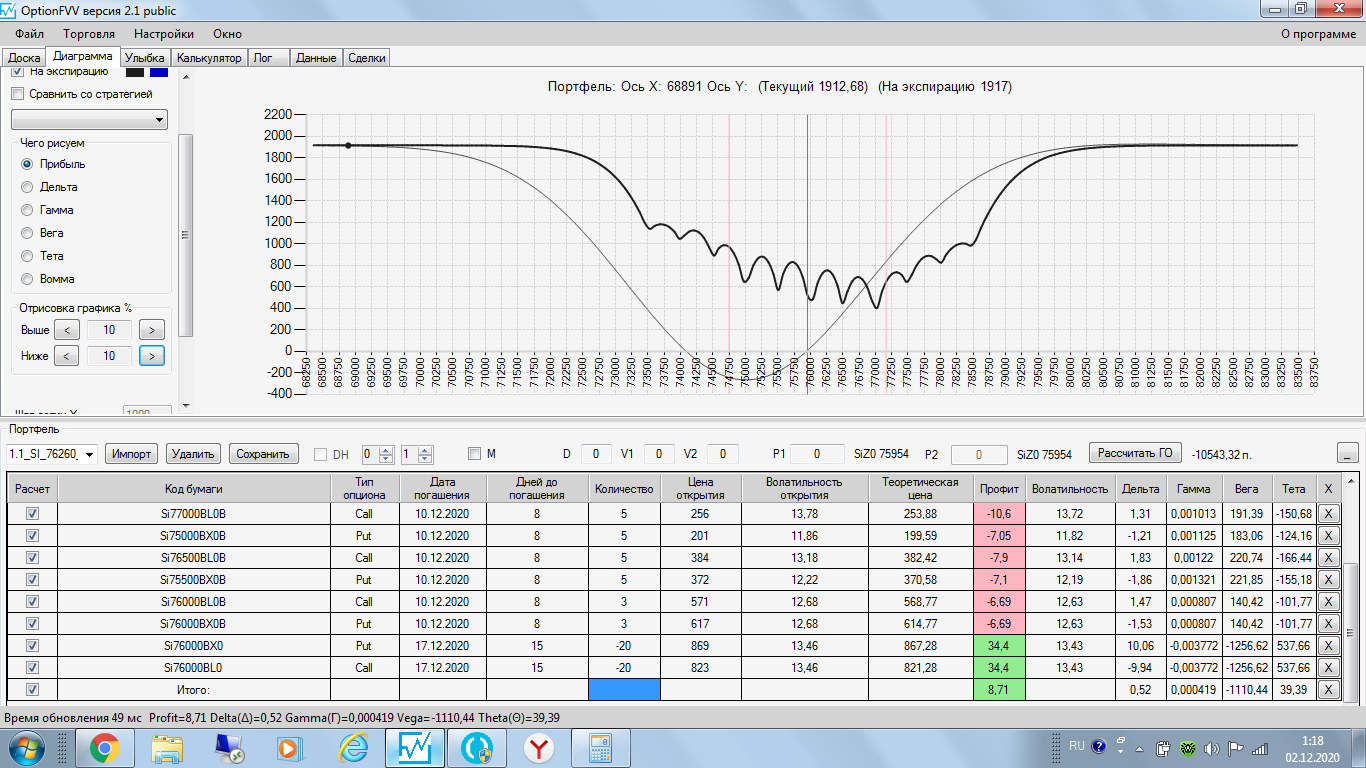Screen dimensions: 1366x768
Task: Click the volume speaker tray icon
Action: 1212,747
